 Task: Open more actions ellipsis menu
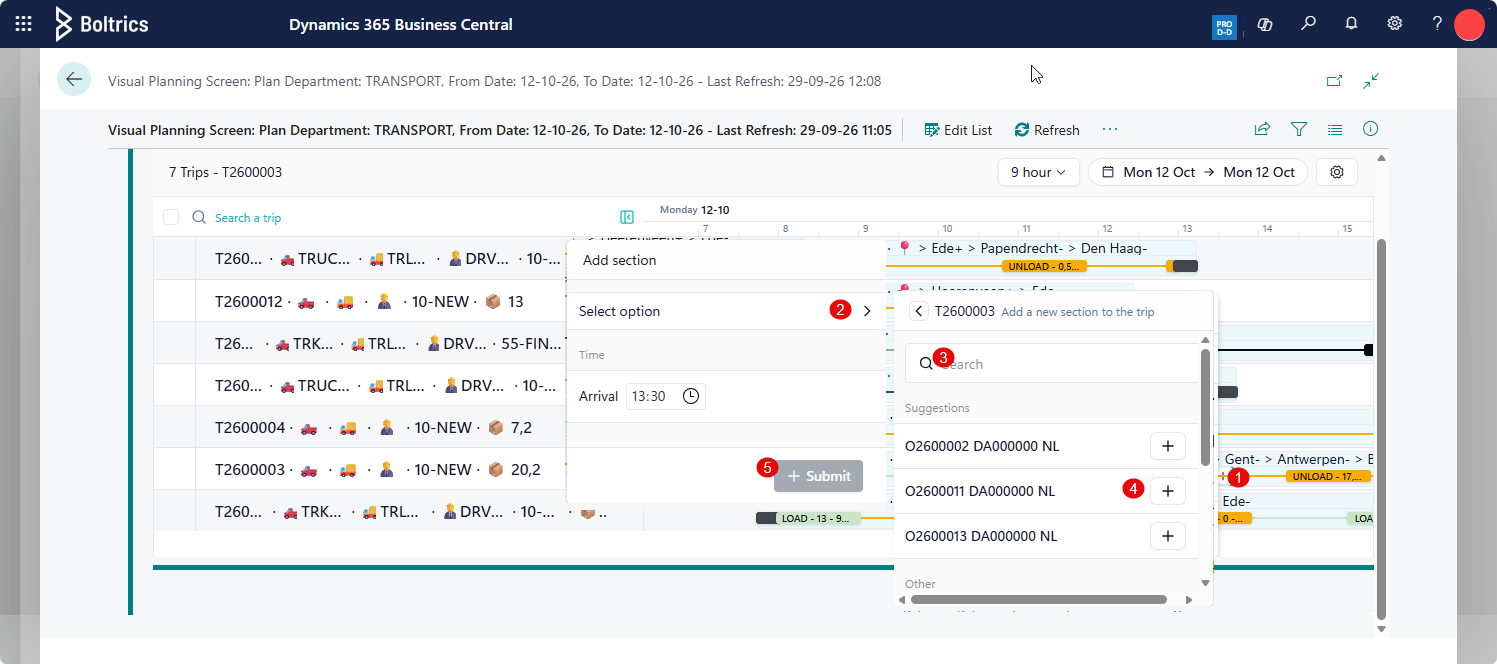coord(1110,129)
